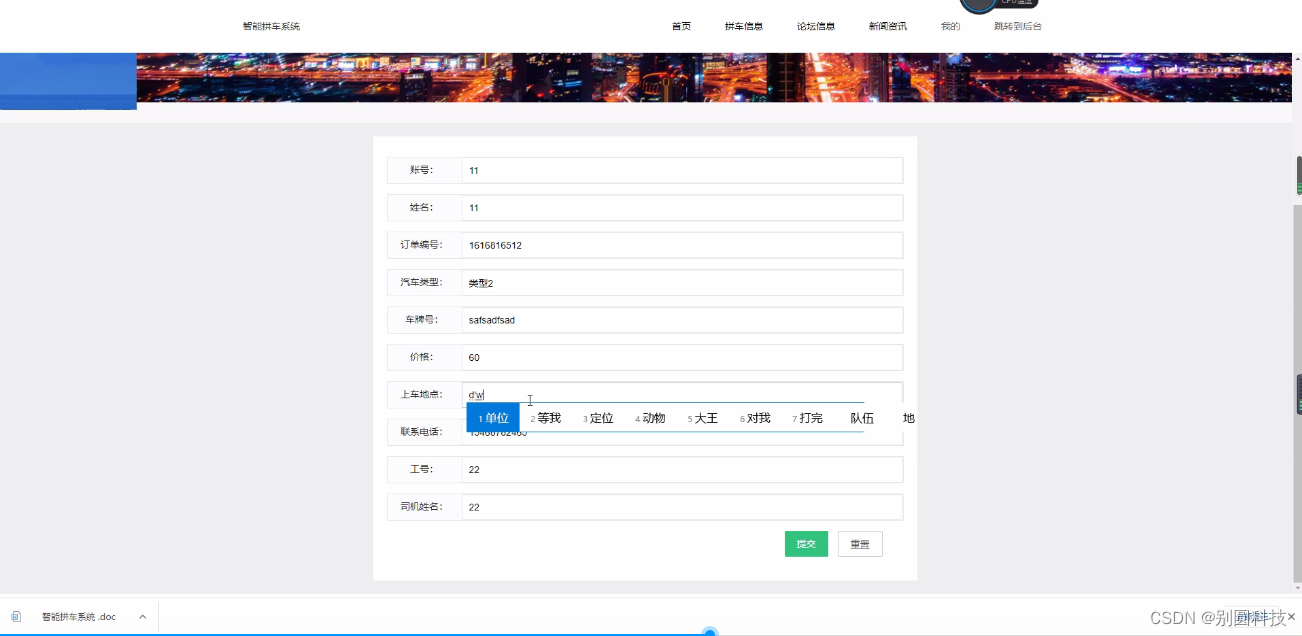Click the 重置 button
Image resolution: width=1302 pixels, height=636 pixels.
point(860,544)
